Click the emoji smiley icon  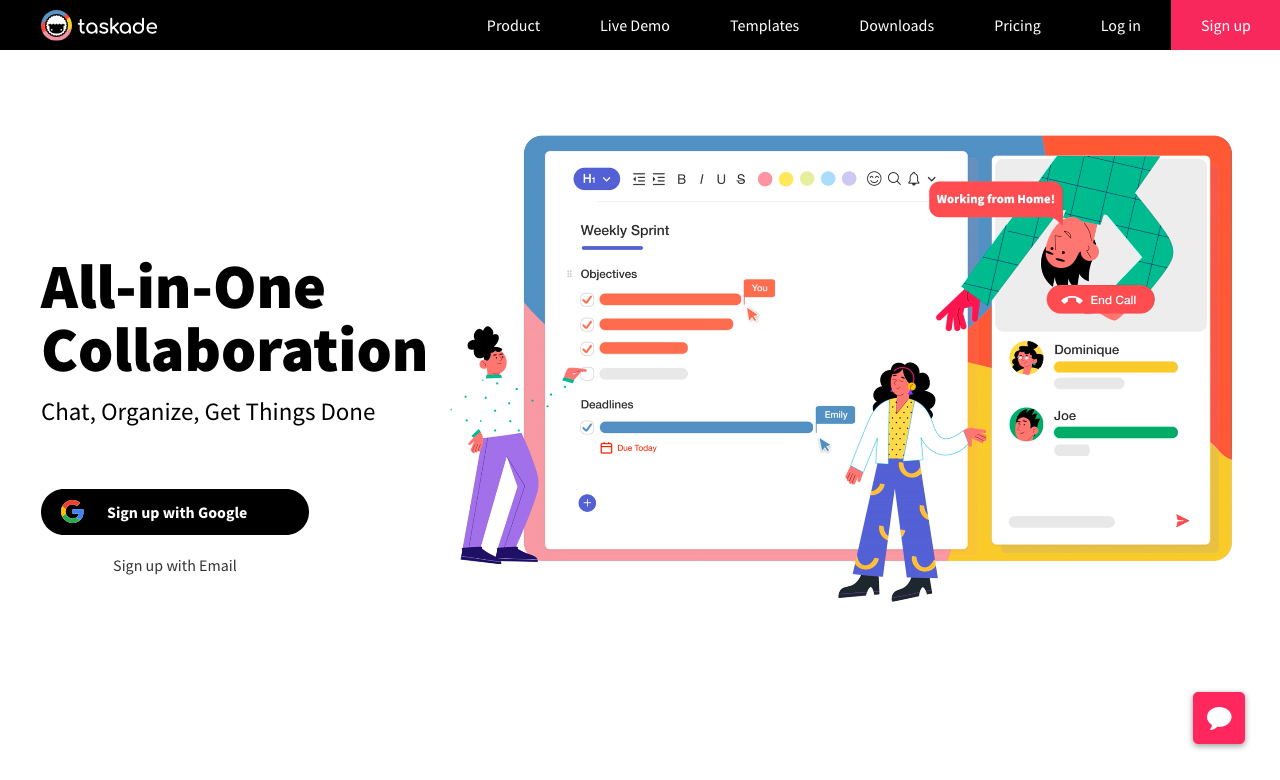(x=874, y=178)
